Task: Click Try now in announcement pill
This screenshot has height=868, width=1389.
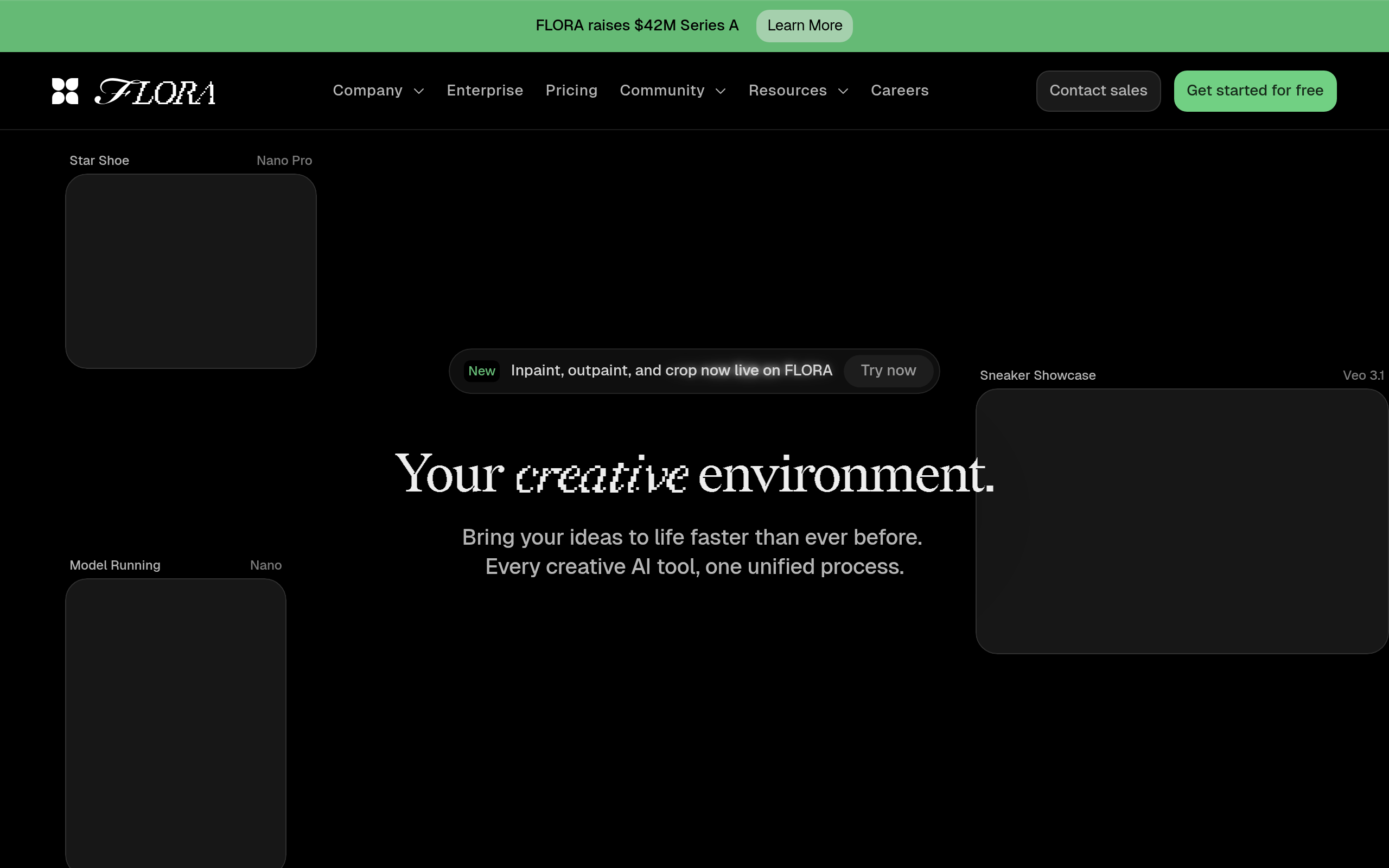Action: 888,371
